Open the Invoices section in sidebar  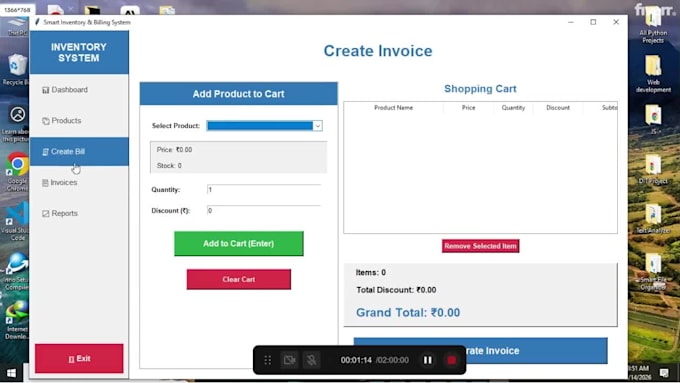pos(79,183)
